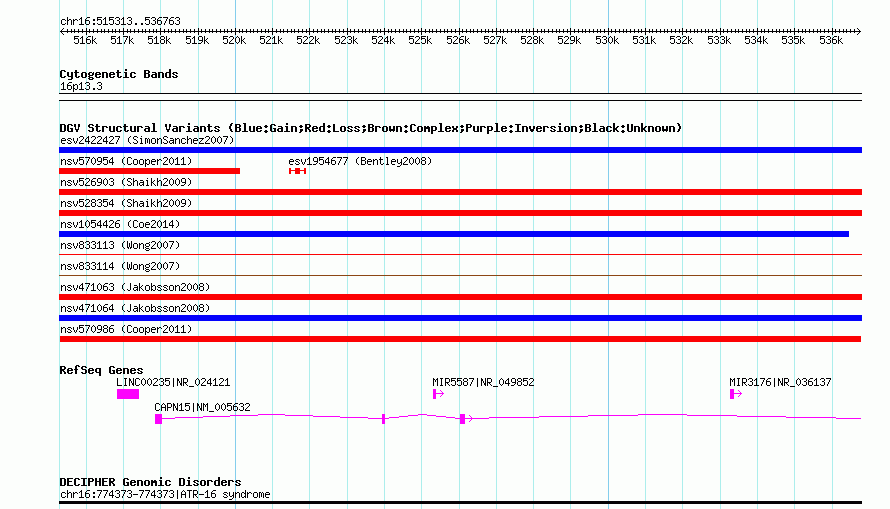
Task: Select the nsv1054426 blue gain bar
Action: [454, 234]
